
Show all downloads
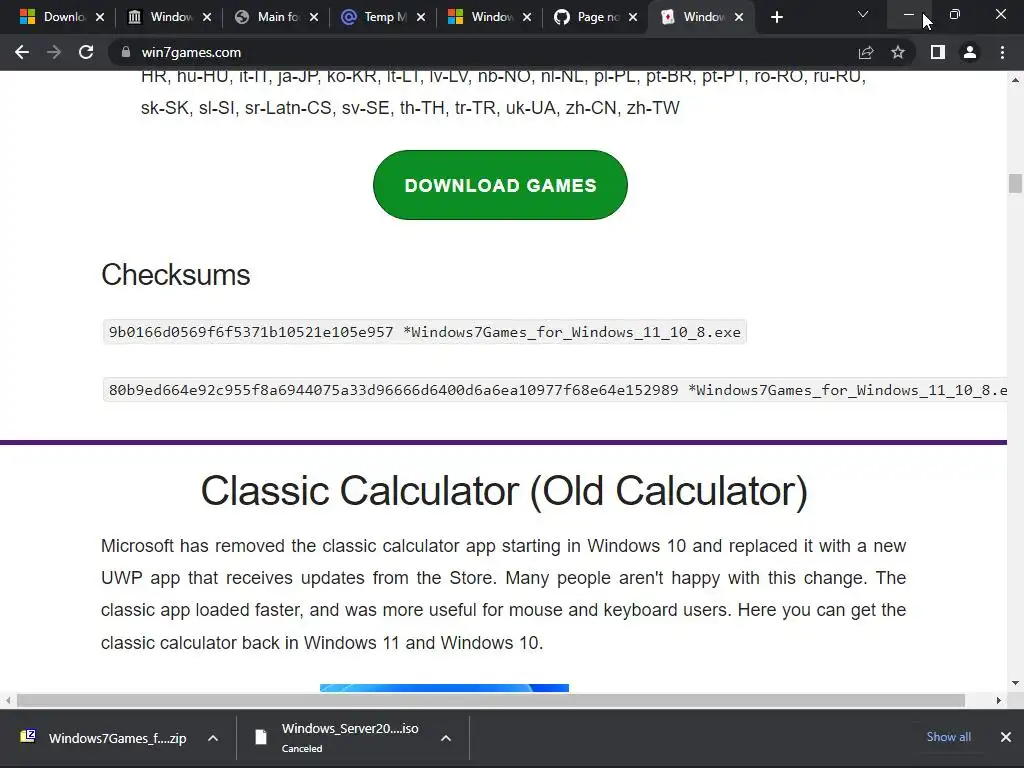(x=948, y=737)
